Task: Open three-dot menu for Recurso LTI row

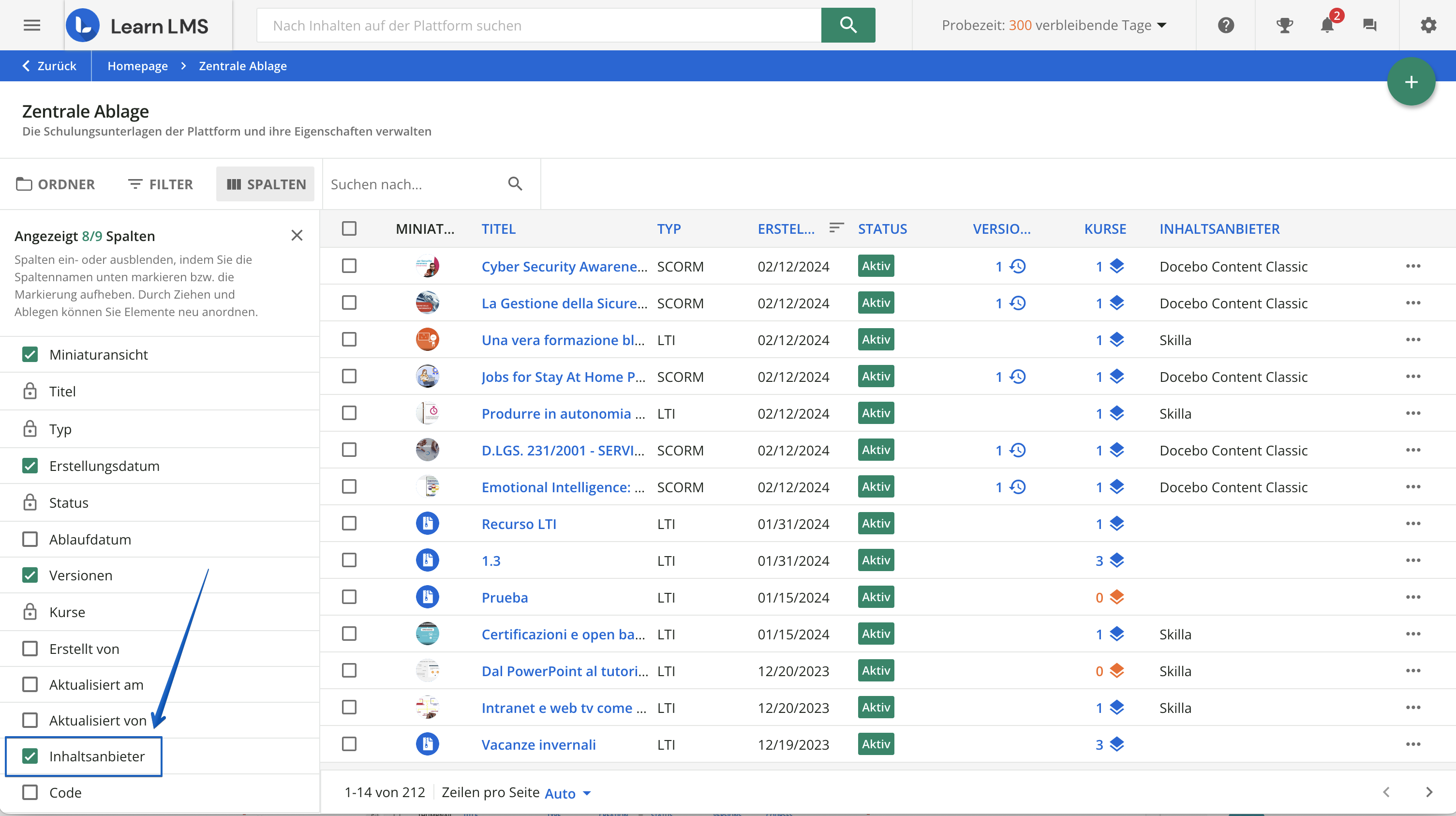Action: pyautogui.click(x=1413, y=523)
